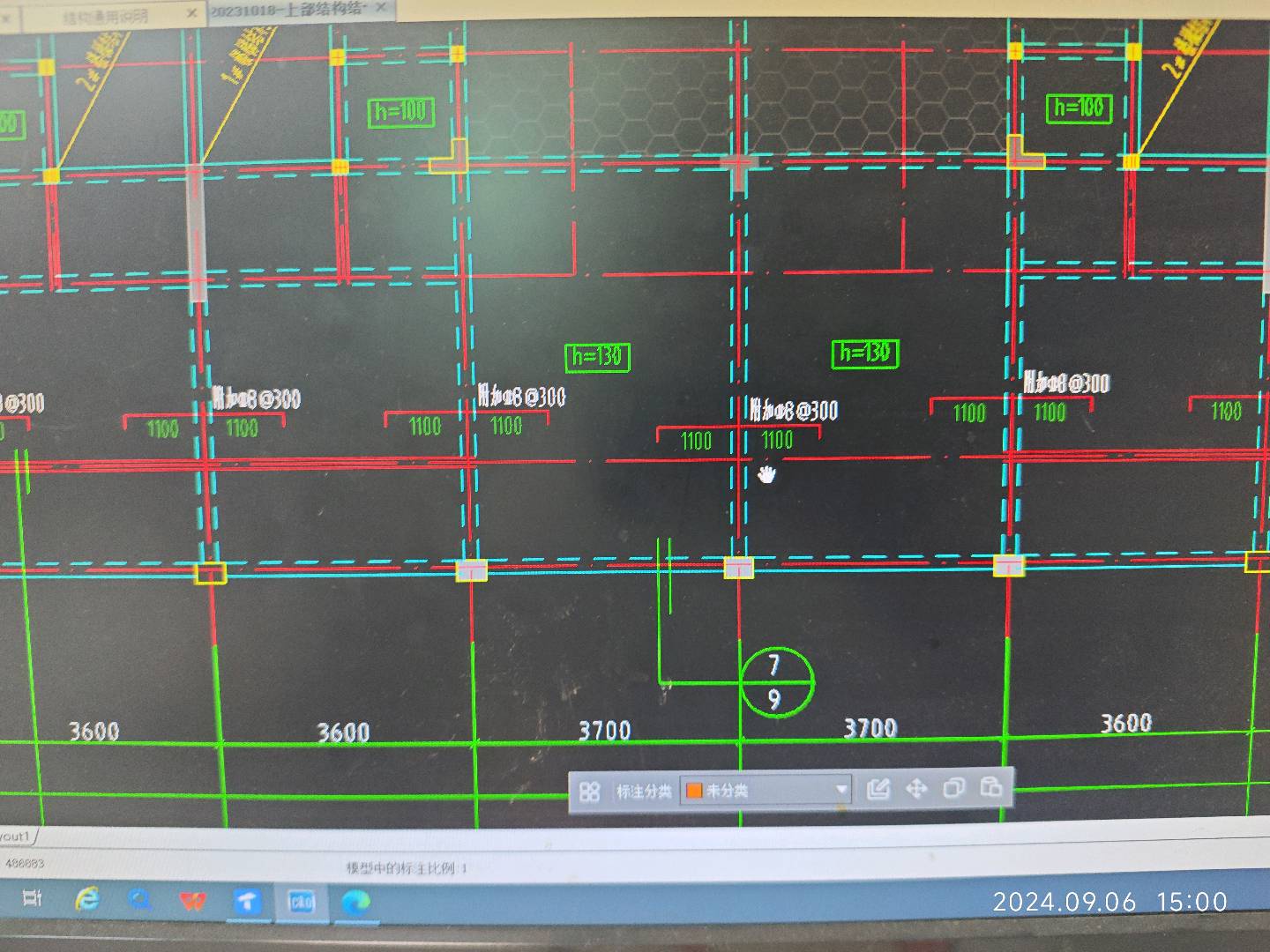1270x952 pixels.
Task: Click the orange 未分类 color swatch
Action: 694,791
